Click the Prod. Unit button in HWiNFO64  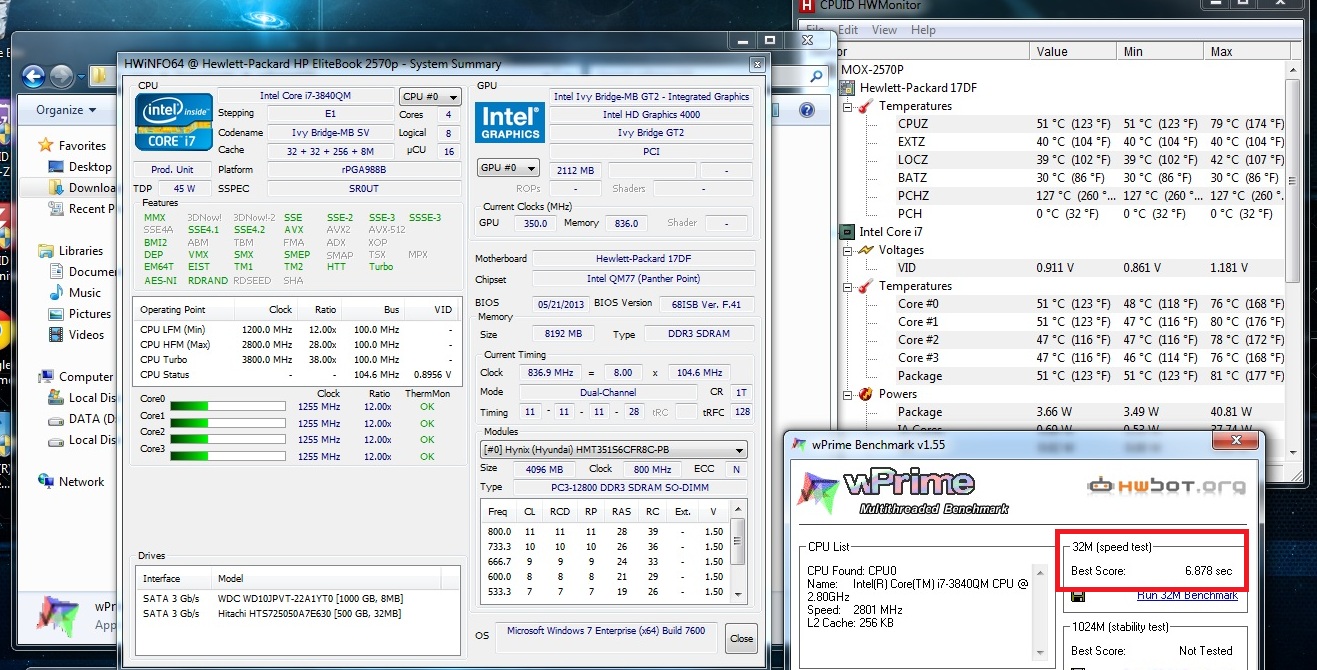point(172,169)
